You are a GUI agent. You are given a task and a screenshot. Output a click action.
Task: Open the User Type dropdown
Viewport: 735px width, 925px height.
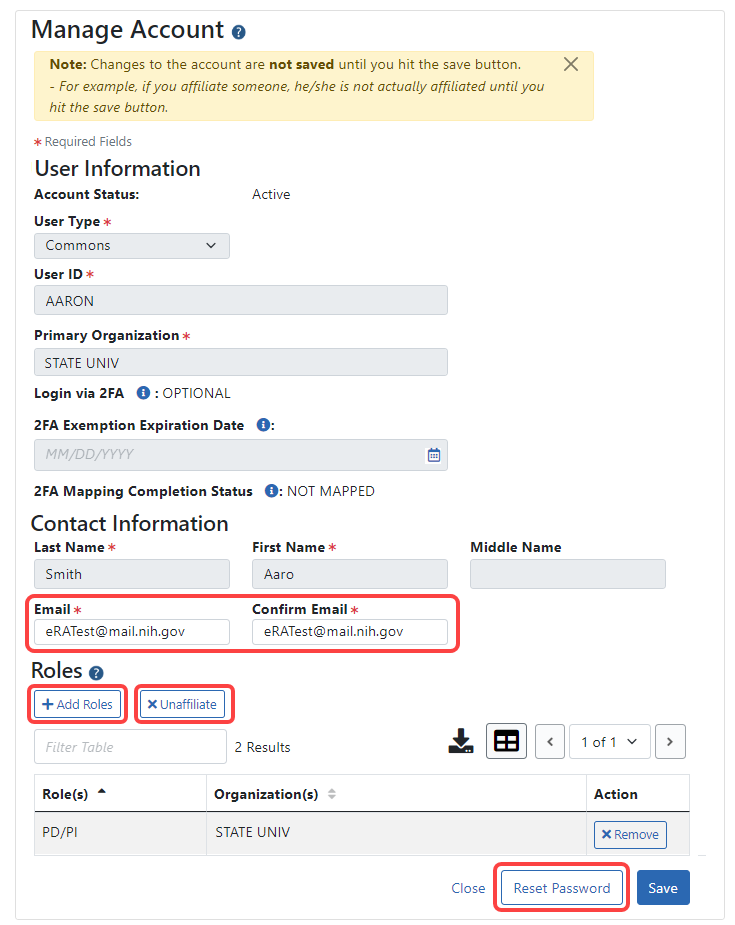click(x=132, y=245)
